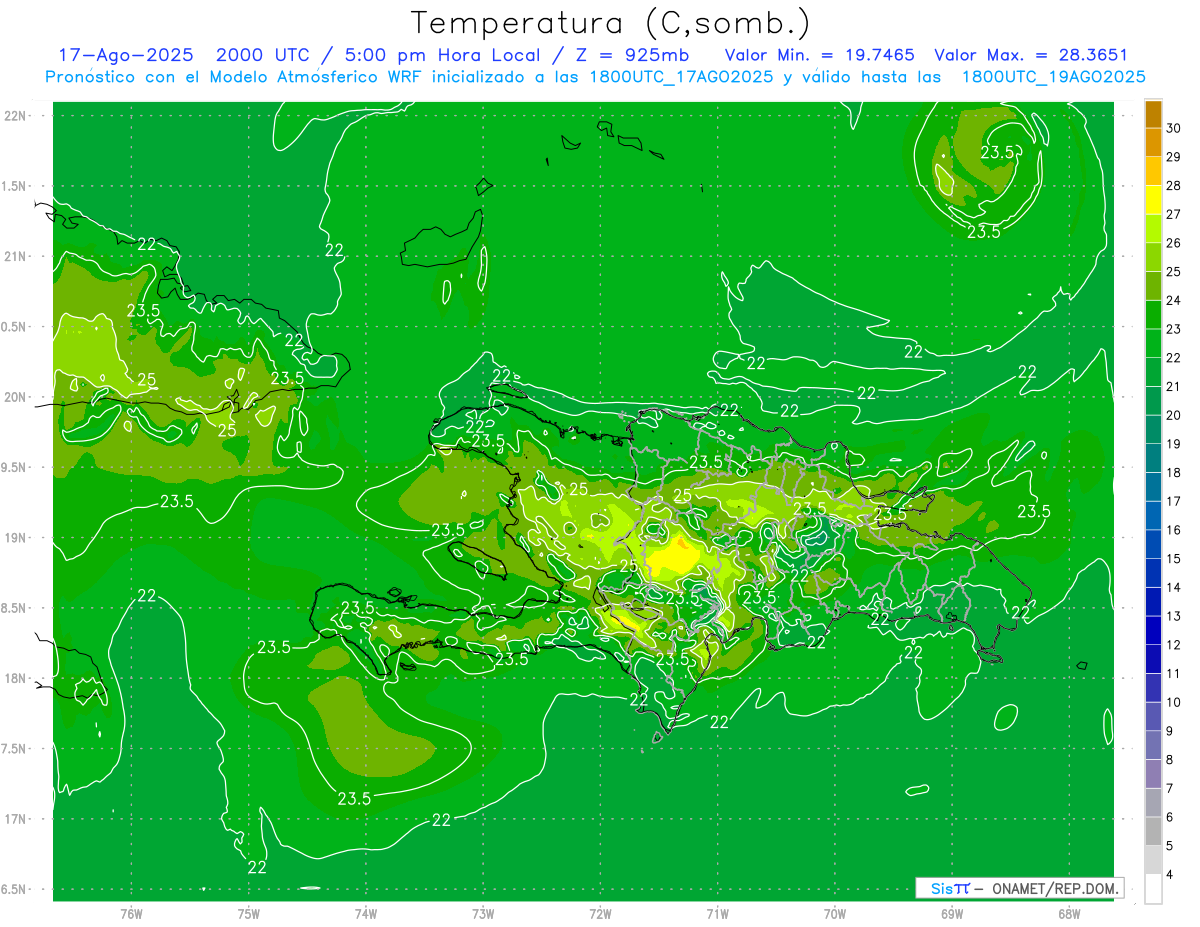The height and width of the screenshot is (927, 1200).
Task: Click the "21N" latitude label
Action: pos(15,256)
